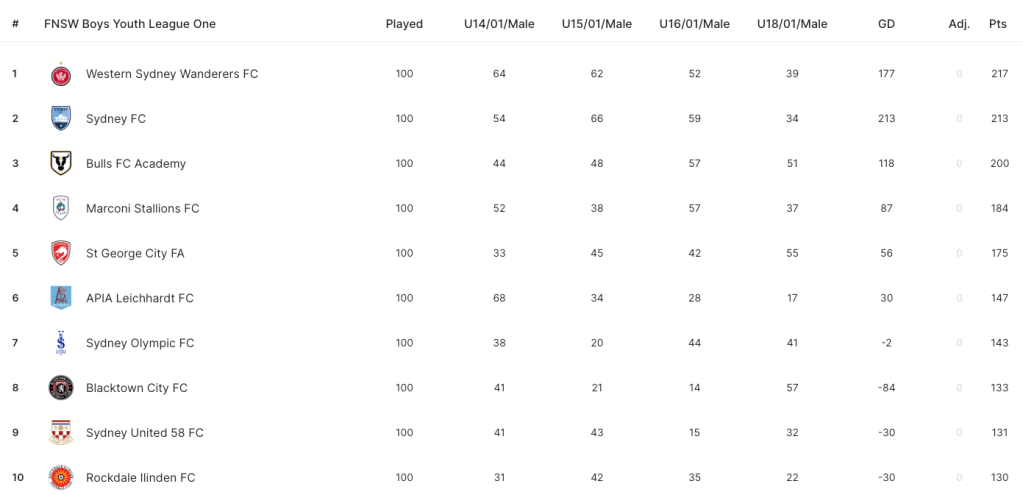Click the Sydney United 58 FC crest
Viewport: 1023px width, 495px height.
pyautogui.click(x=61, y=432)
